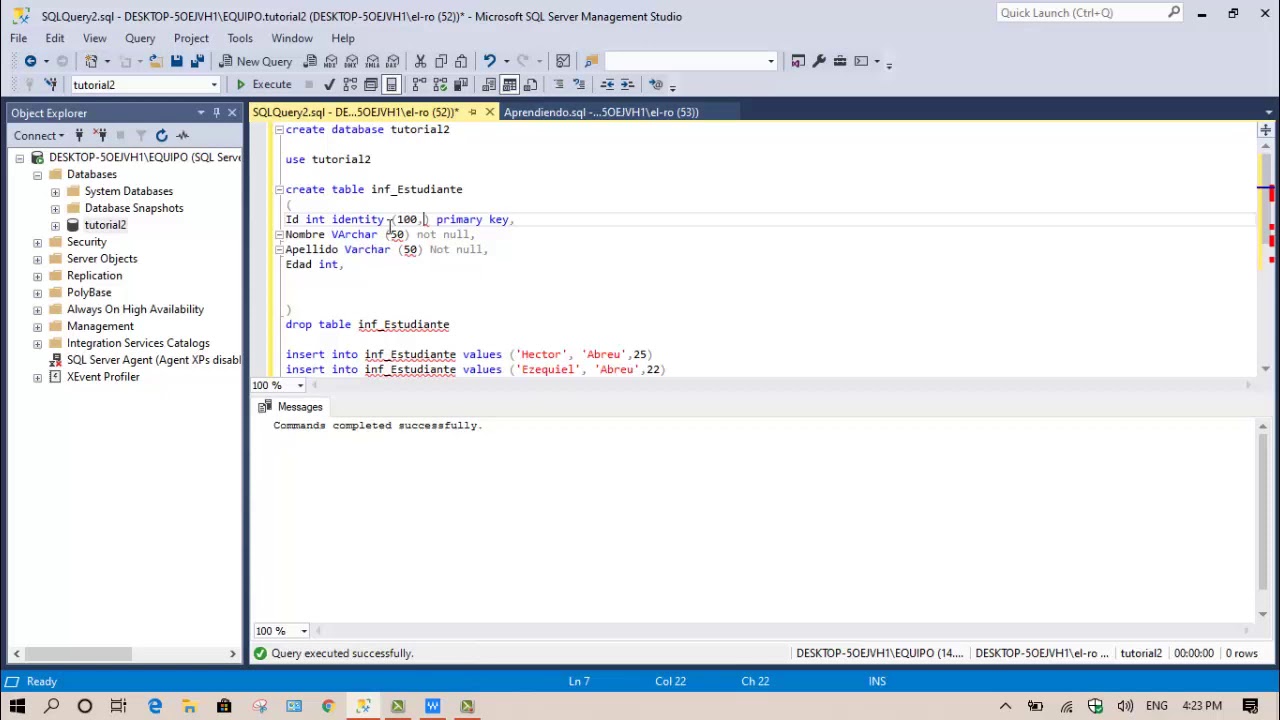Click the New Query toolbar button
Screen dimensions: 1280x720
tap(255, 61)
